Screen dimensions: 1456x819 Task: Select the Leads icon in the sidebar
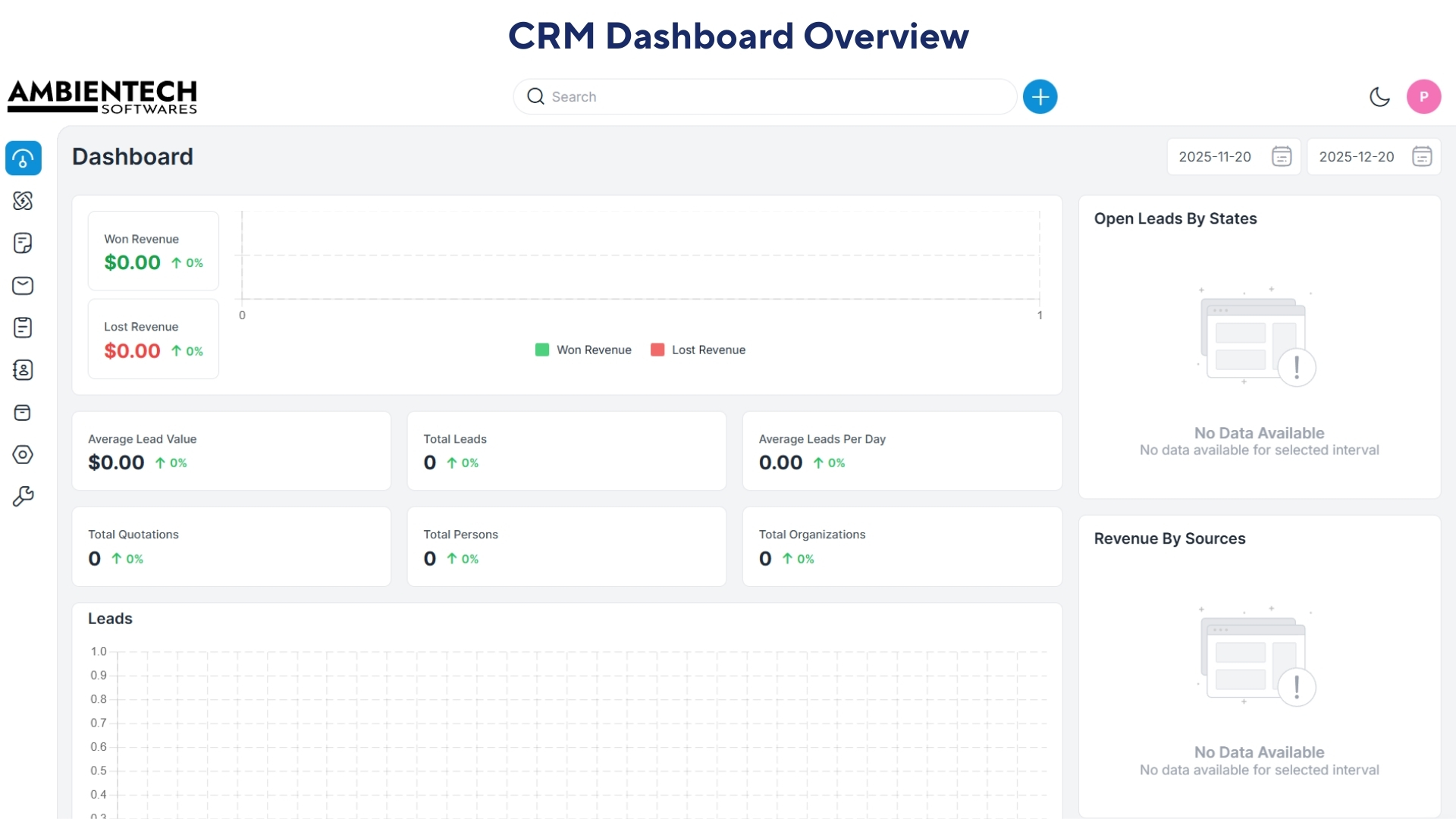coord(24,201)
